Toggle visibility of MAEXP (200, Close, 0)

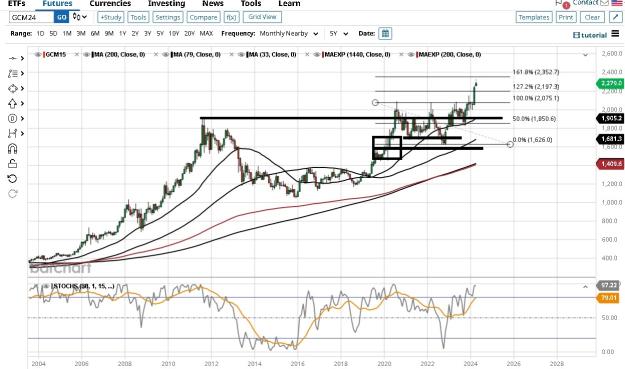[411, 55]
